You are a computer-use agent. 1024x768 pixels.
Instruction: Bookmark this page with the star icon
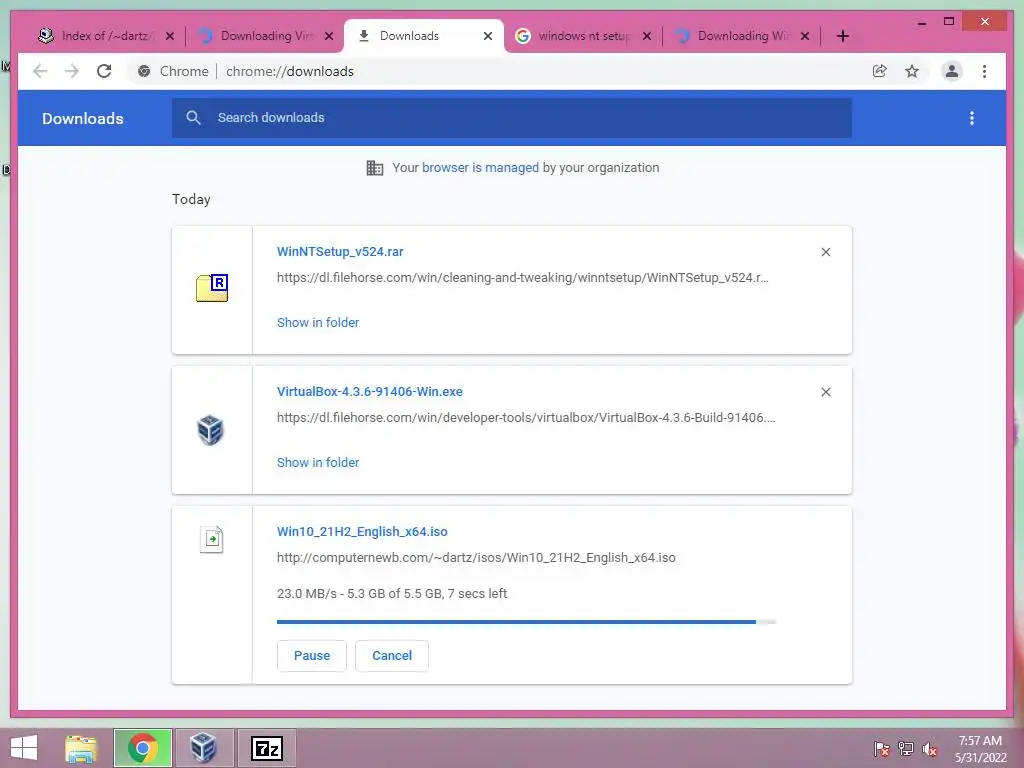912,71
